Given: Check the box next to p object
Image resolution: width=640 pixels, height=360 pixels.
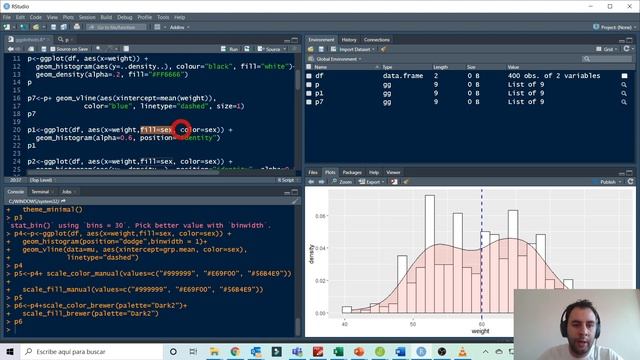Looking at the screenshot, I should tap(309, 85).
